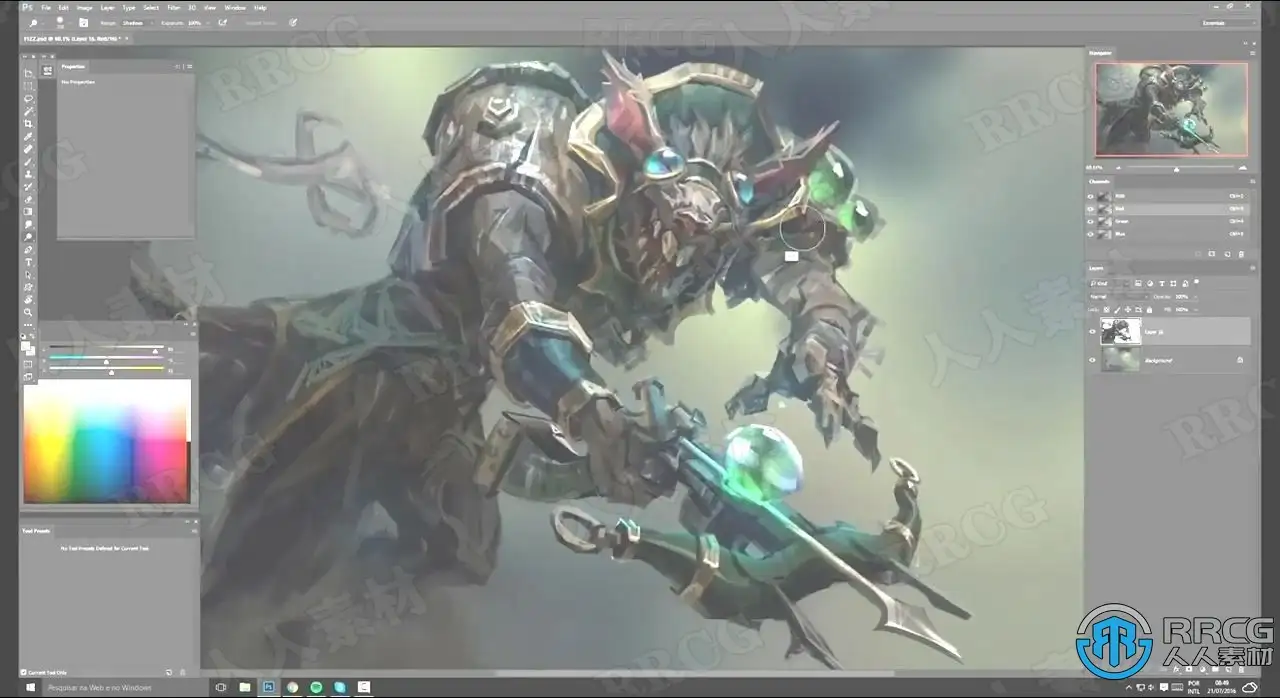Click the pressure-for-size icon in options bar
Viewport: 1280px width, 698px height.
tap(293, 21)
